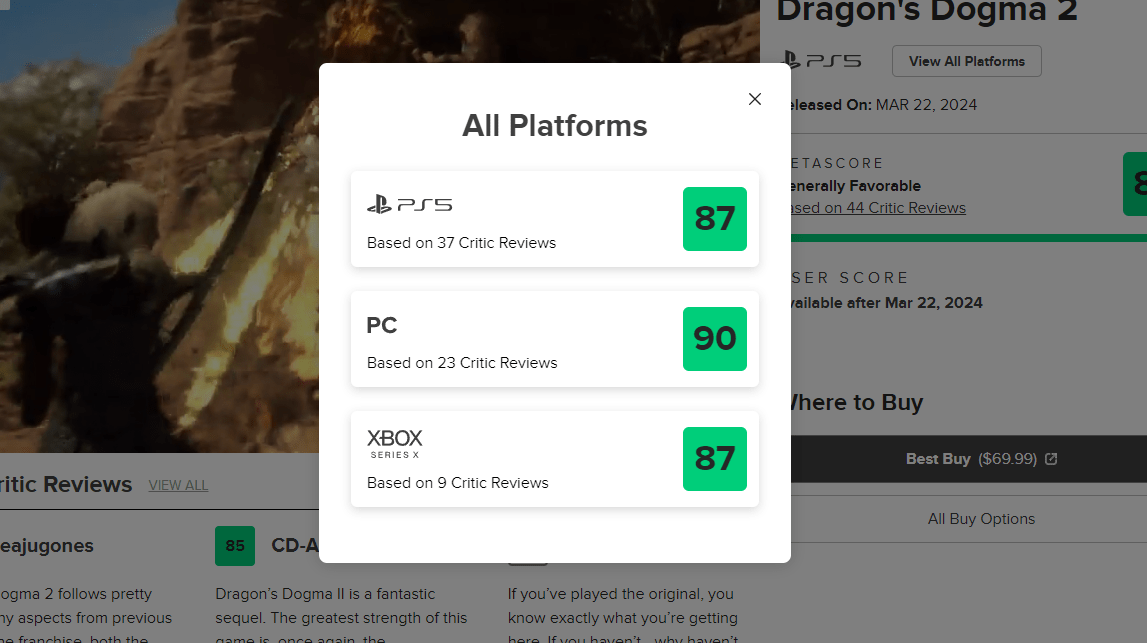Viewport: 1147px width, 643px height.
Task: Click 'Based on 9 Critic Reviews' text
Action: click(458, 483)
